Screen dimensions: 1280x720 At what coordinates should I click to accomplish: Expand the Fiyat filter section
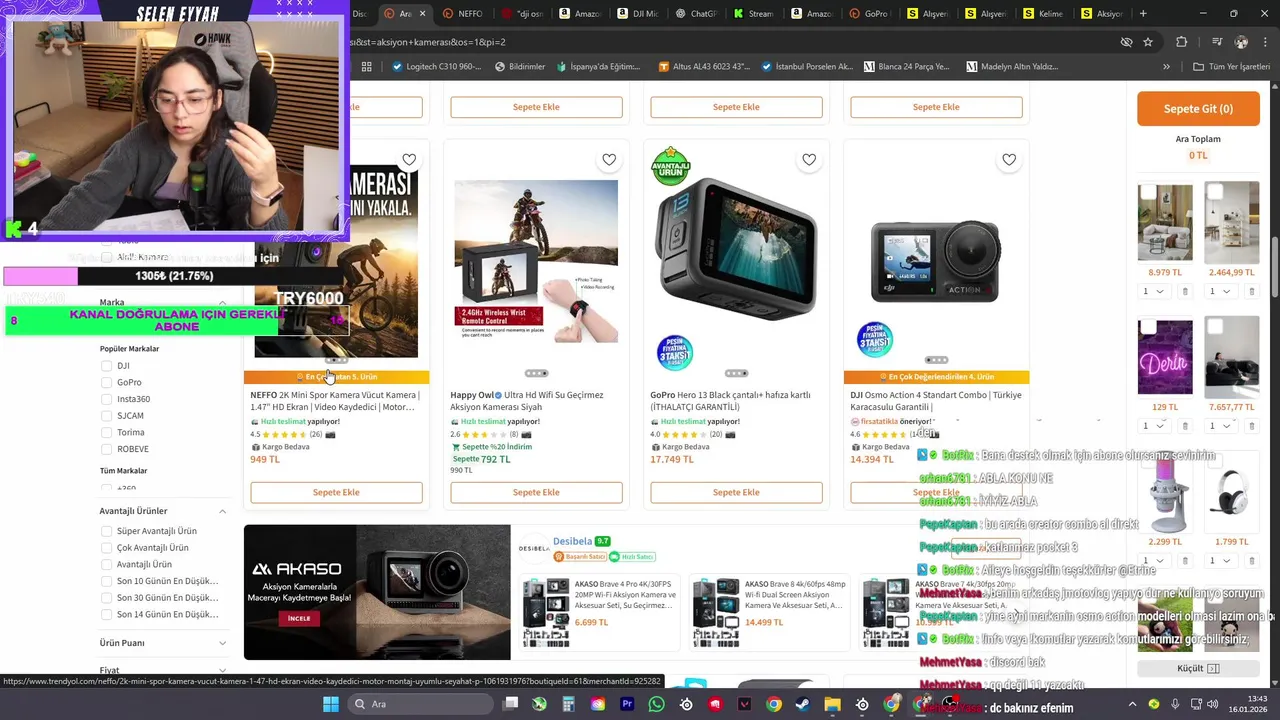pos(222,670)
